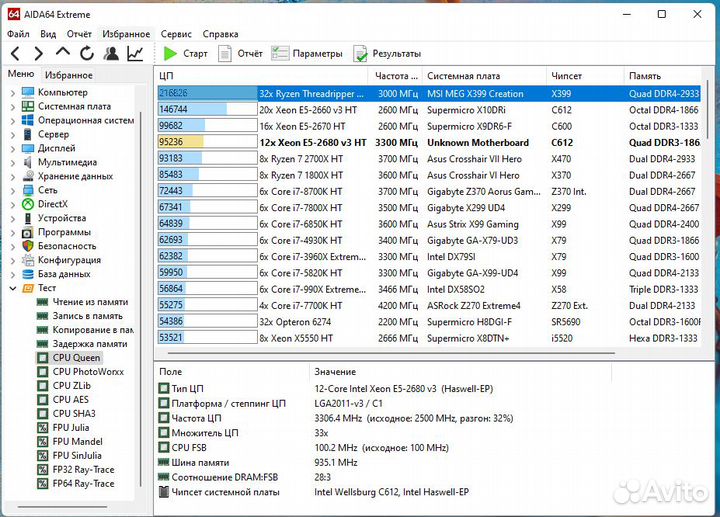Select the 6x Core i7-8700K HT row

click(428, 191)
